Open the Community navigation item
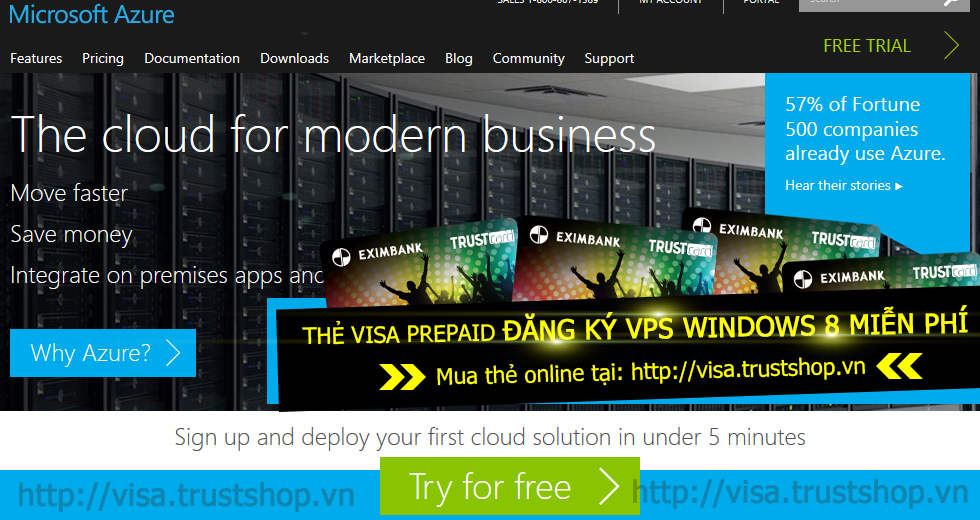 click(x=529, y=58)
